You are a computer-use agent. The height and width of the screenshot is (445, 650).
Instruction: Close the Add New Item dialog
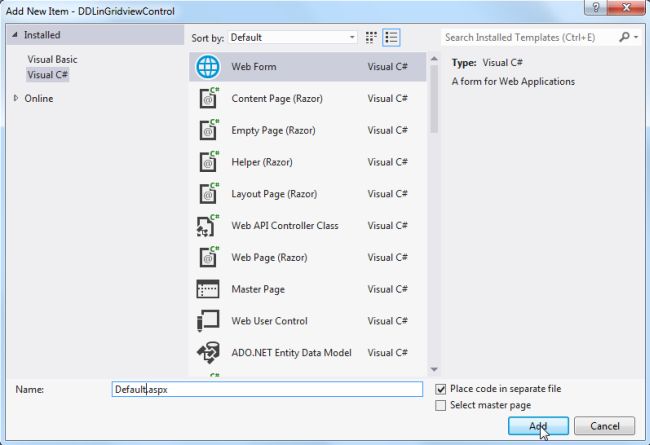point(626,7)
